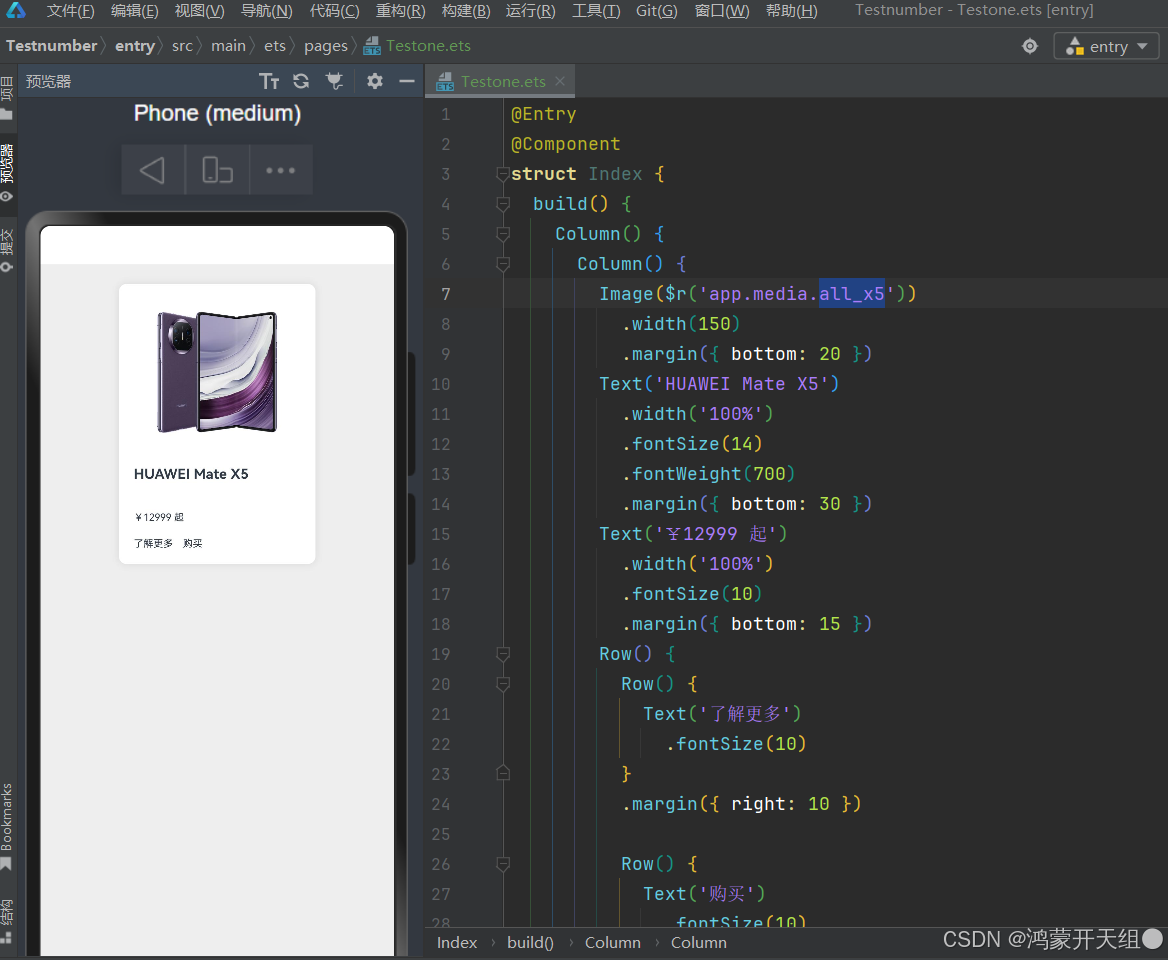Switch to the Testone.ets editor tab

click(x=502, y=82)
